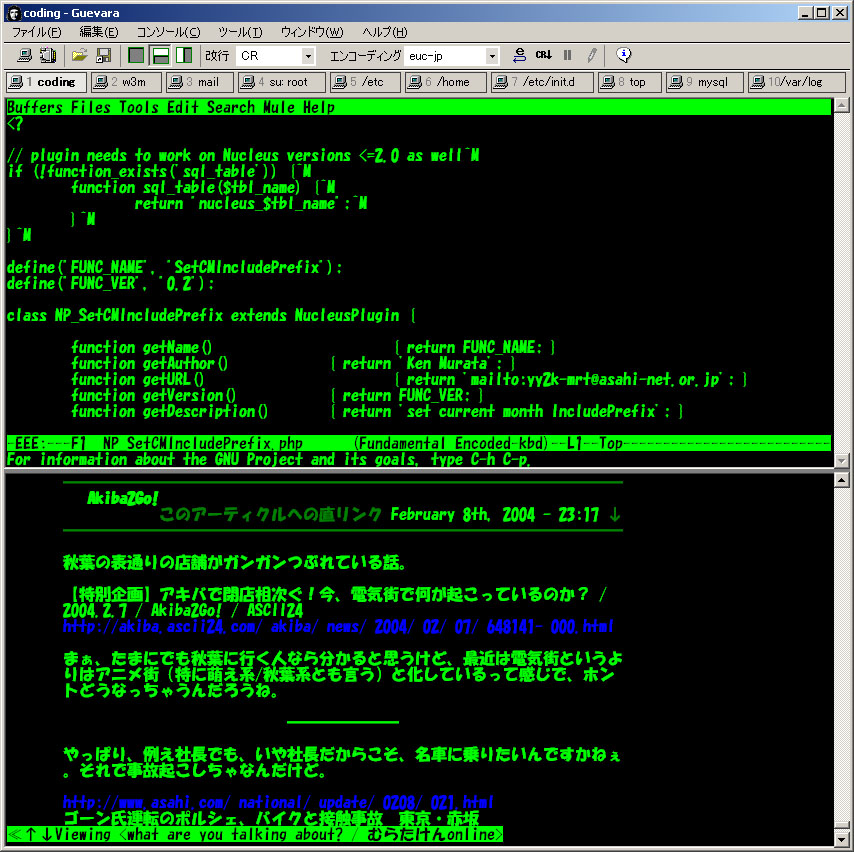Click the pencil edit icon in toolbar
This screenshot has height=852, width=854.
[x=592, y=56]
